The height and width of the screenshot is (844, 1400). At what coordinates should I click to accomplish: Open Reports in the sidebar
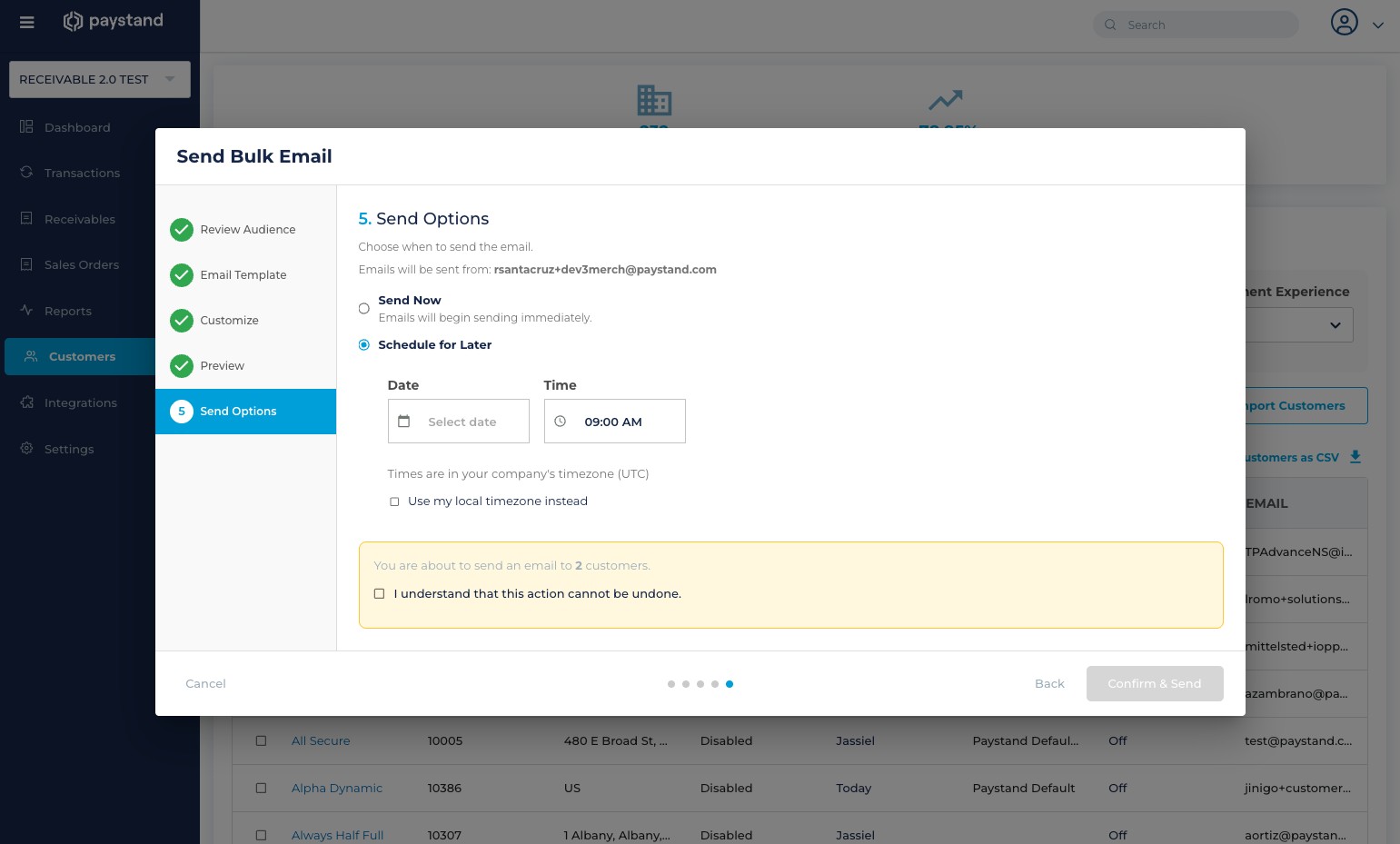[x=68, y=311]
